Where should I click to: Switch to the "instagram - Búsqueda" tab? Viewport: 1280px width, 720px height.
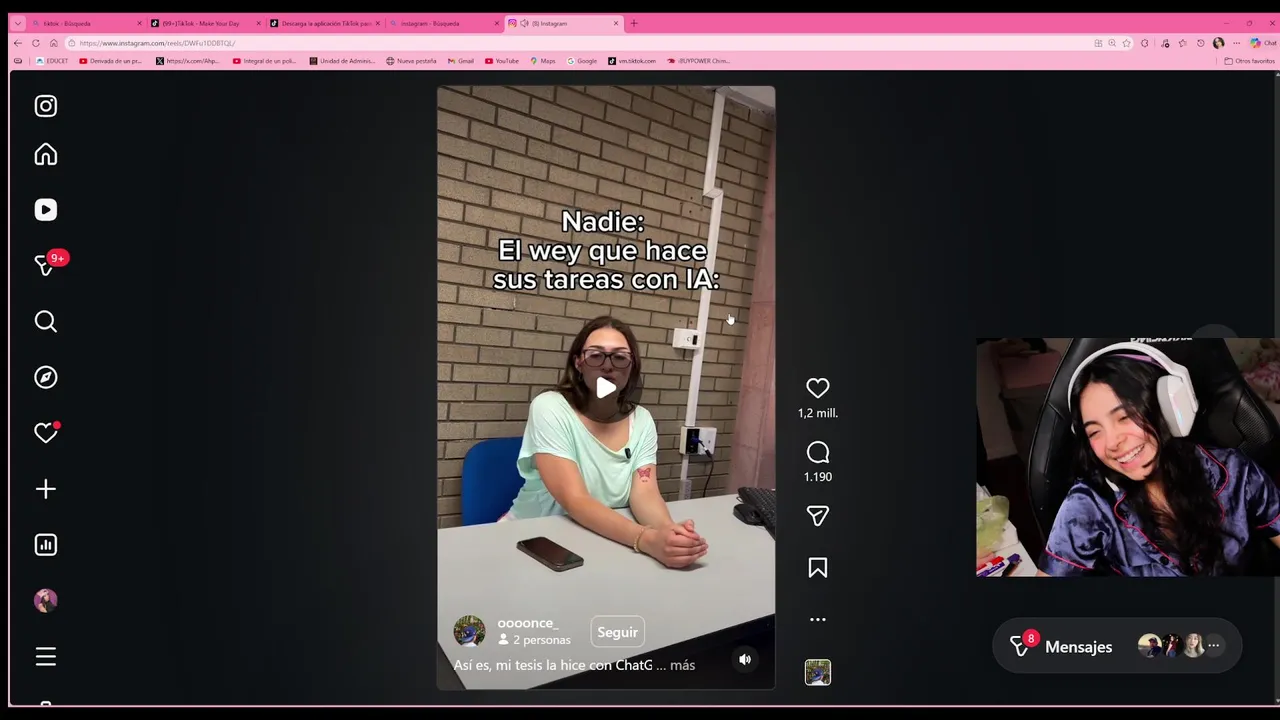[444, 23]
